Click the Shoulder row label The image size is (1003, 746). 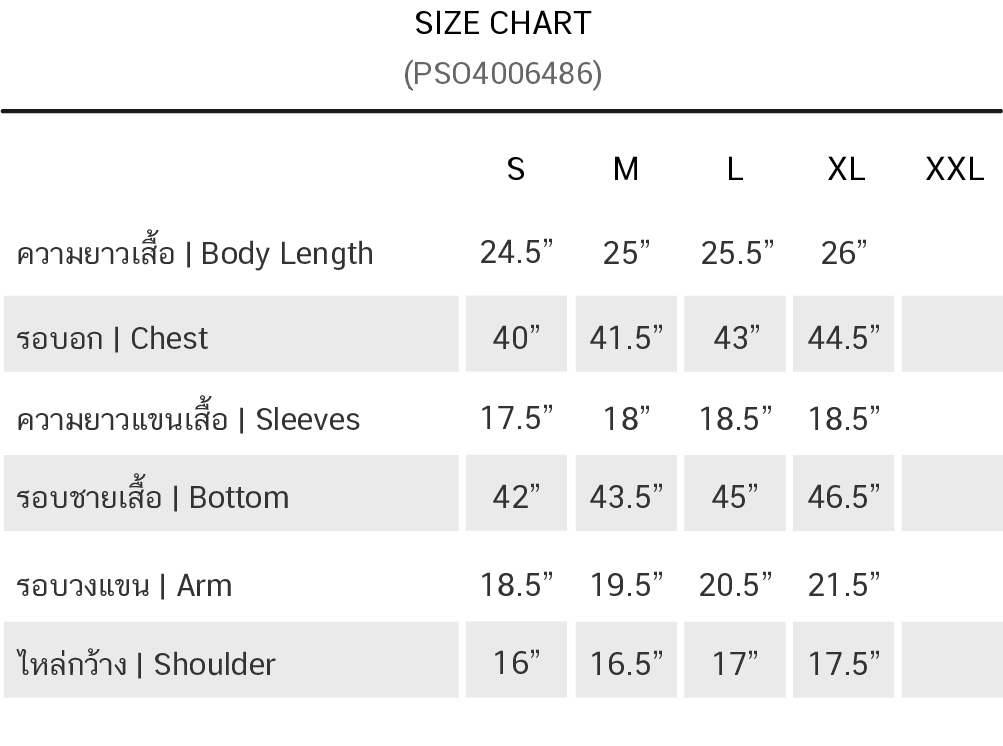pos(146,664)
